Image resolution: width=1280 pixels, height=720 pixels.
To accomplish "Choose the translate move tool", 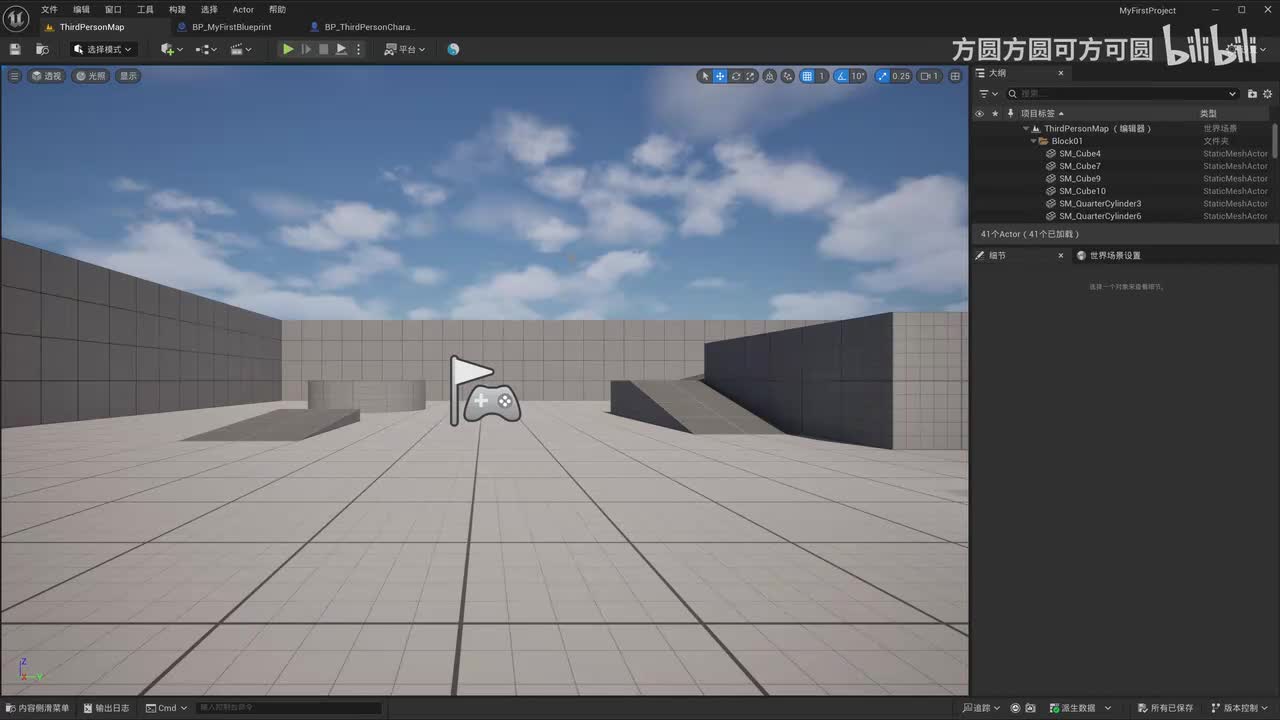I will tap(720, 76).
